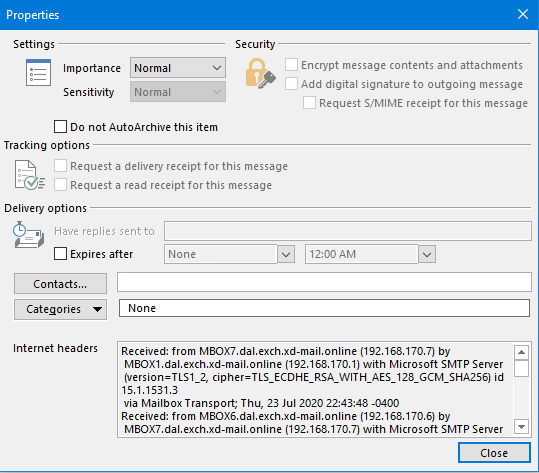Viewport: 539px width, 473px height.
Task: Click the Contacts text input field
Action: click(324, 282)
